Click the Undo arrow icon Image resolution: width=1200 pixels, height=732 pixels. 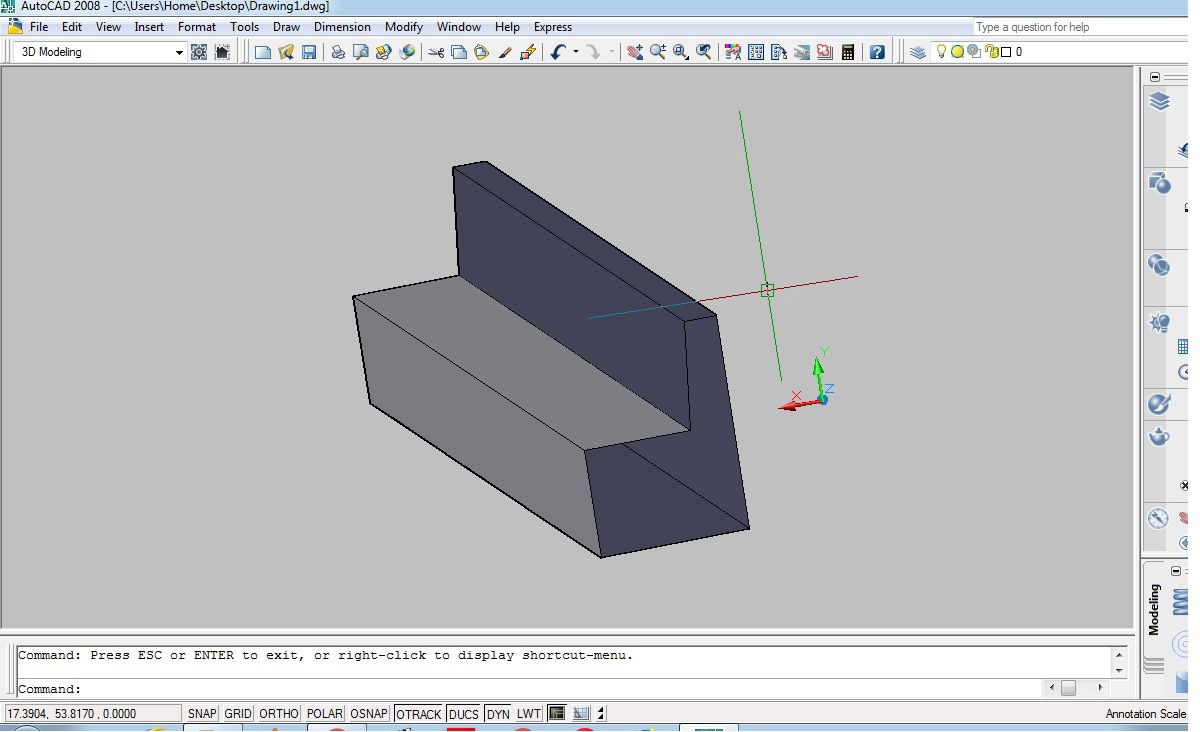click(557, 52)
